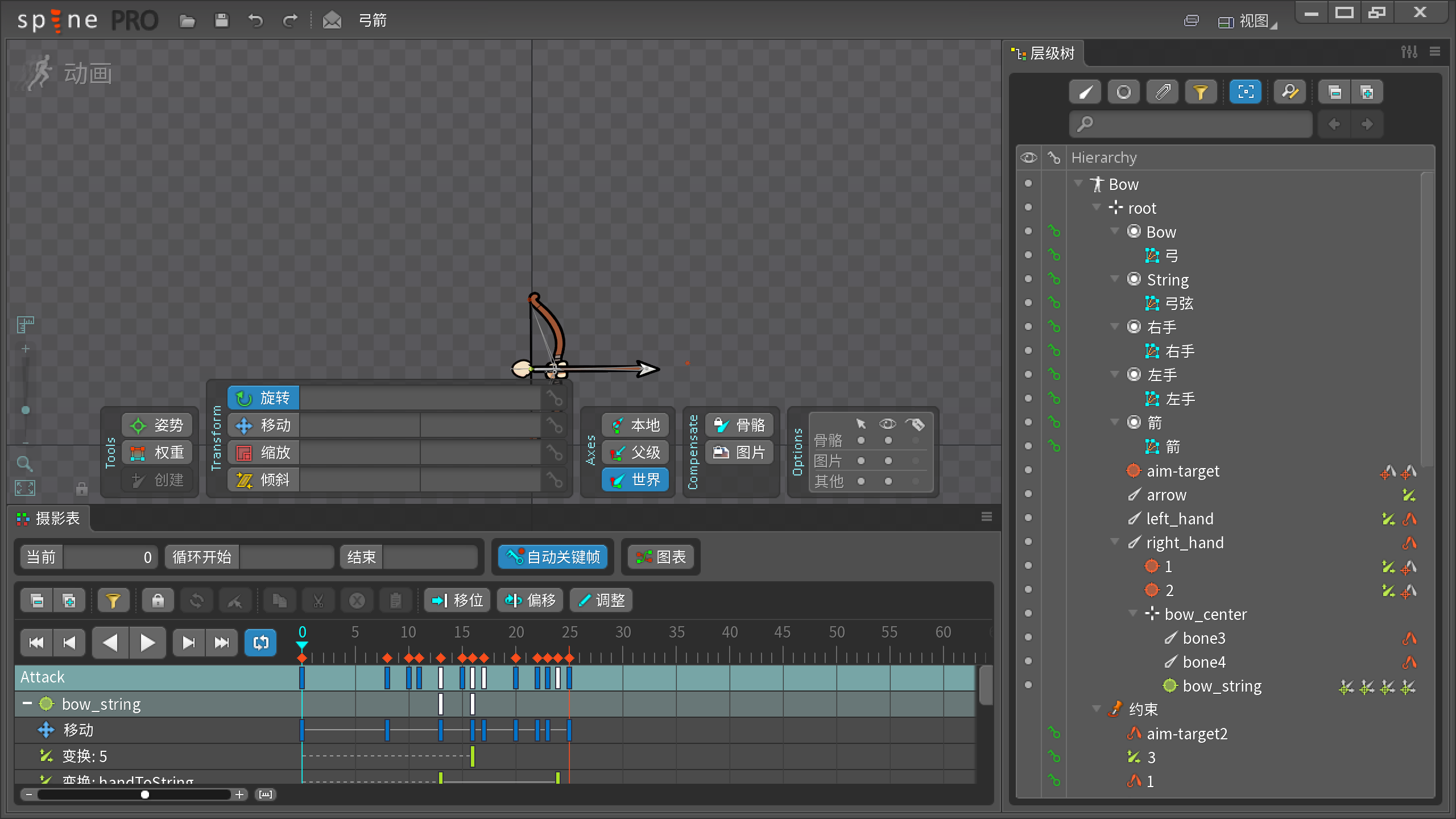
Task: Collapse the Bow skeleton tree node
Action: coord(1078,184)
